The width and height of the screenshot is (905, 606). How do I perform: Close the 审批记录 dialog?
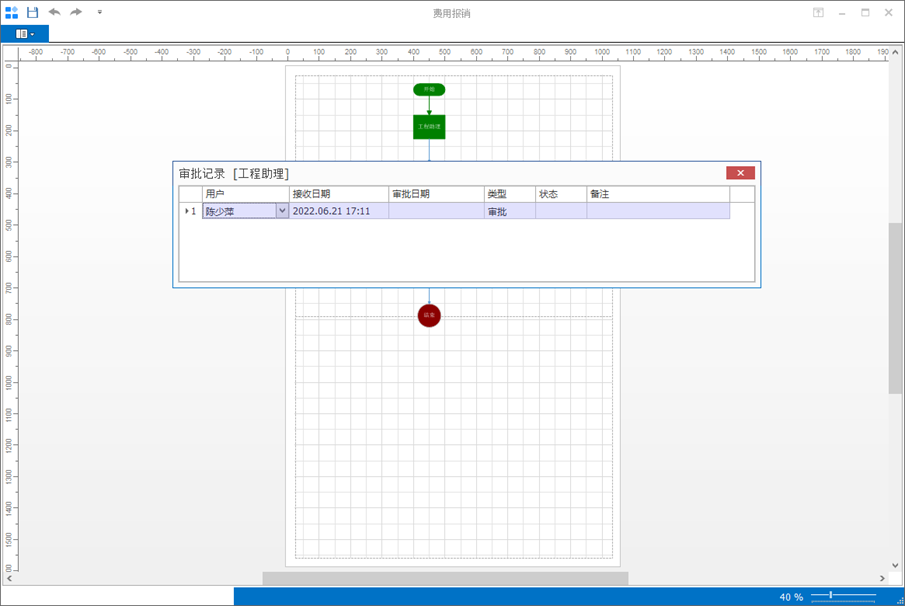pos(740,173)
